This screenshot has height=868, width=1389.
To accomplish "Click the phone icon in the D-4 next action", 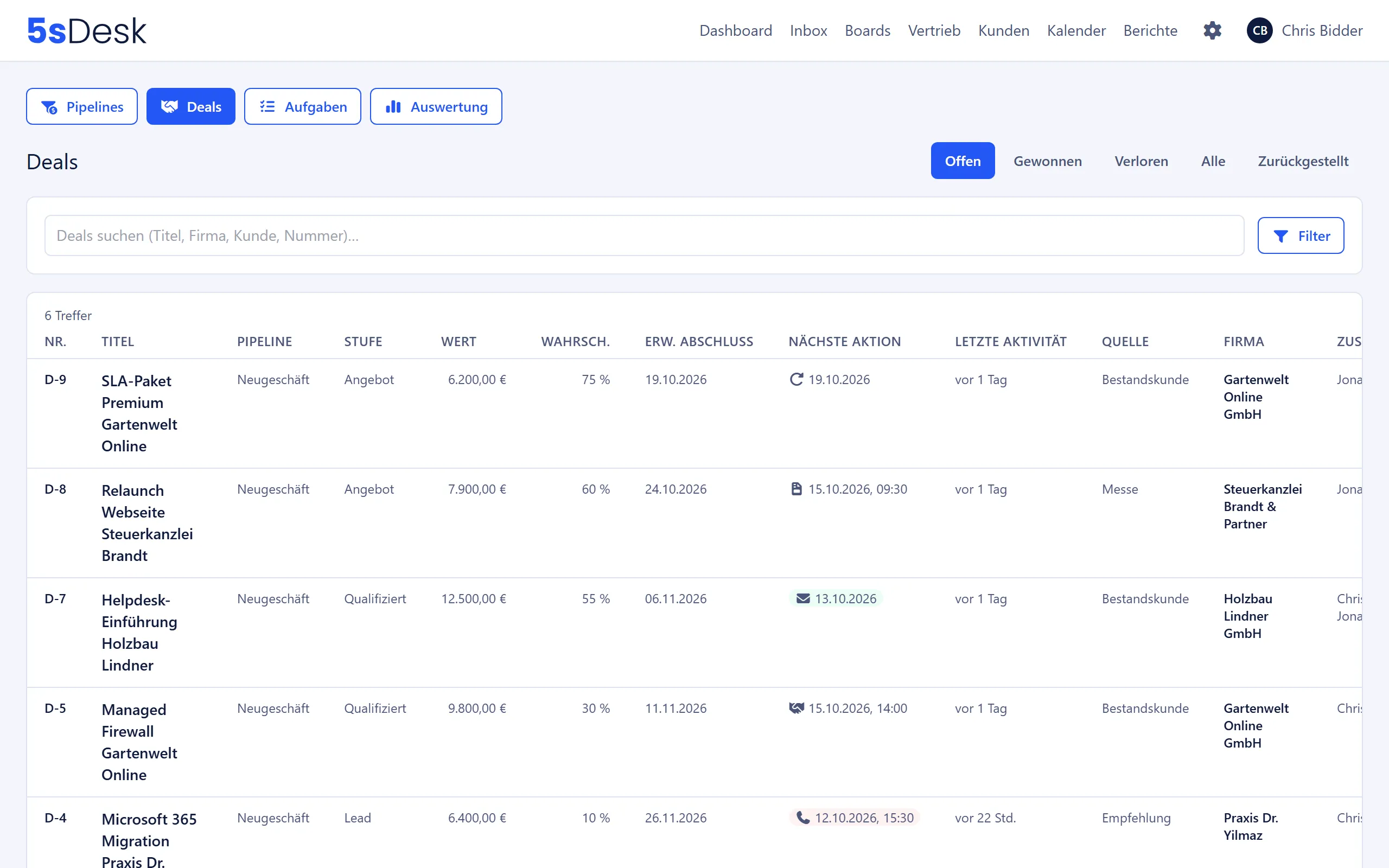I will point(803,818).
